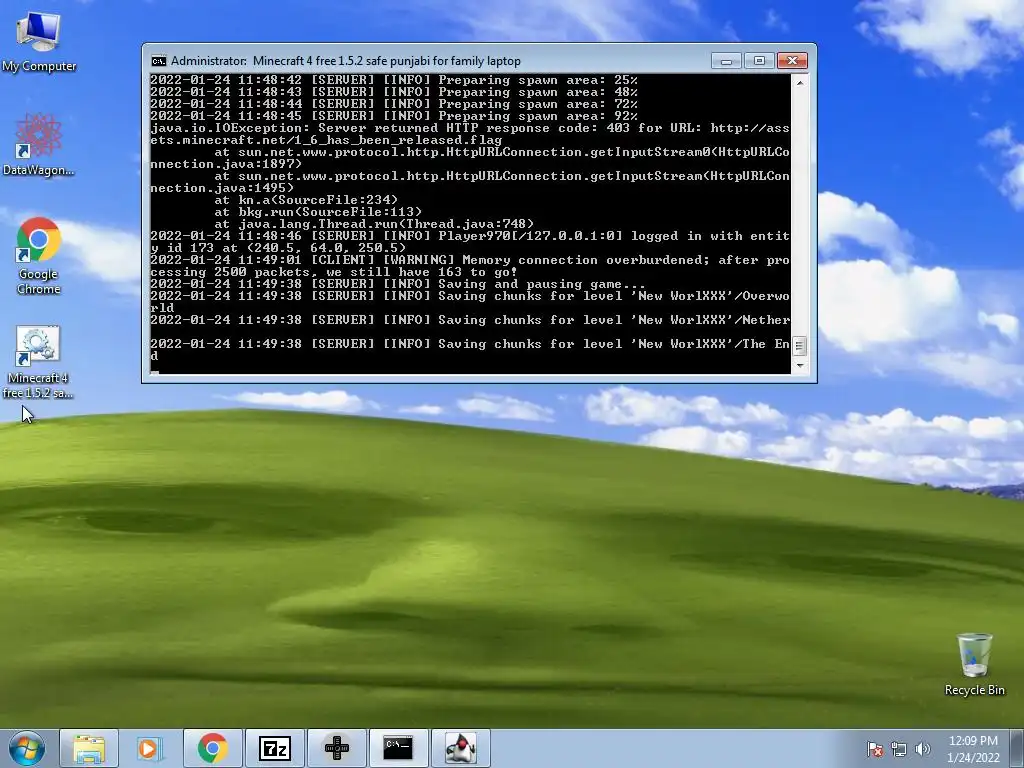Open Chrome from the taskbar

pyautogui.click(x=212, y=748)
